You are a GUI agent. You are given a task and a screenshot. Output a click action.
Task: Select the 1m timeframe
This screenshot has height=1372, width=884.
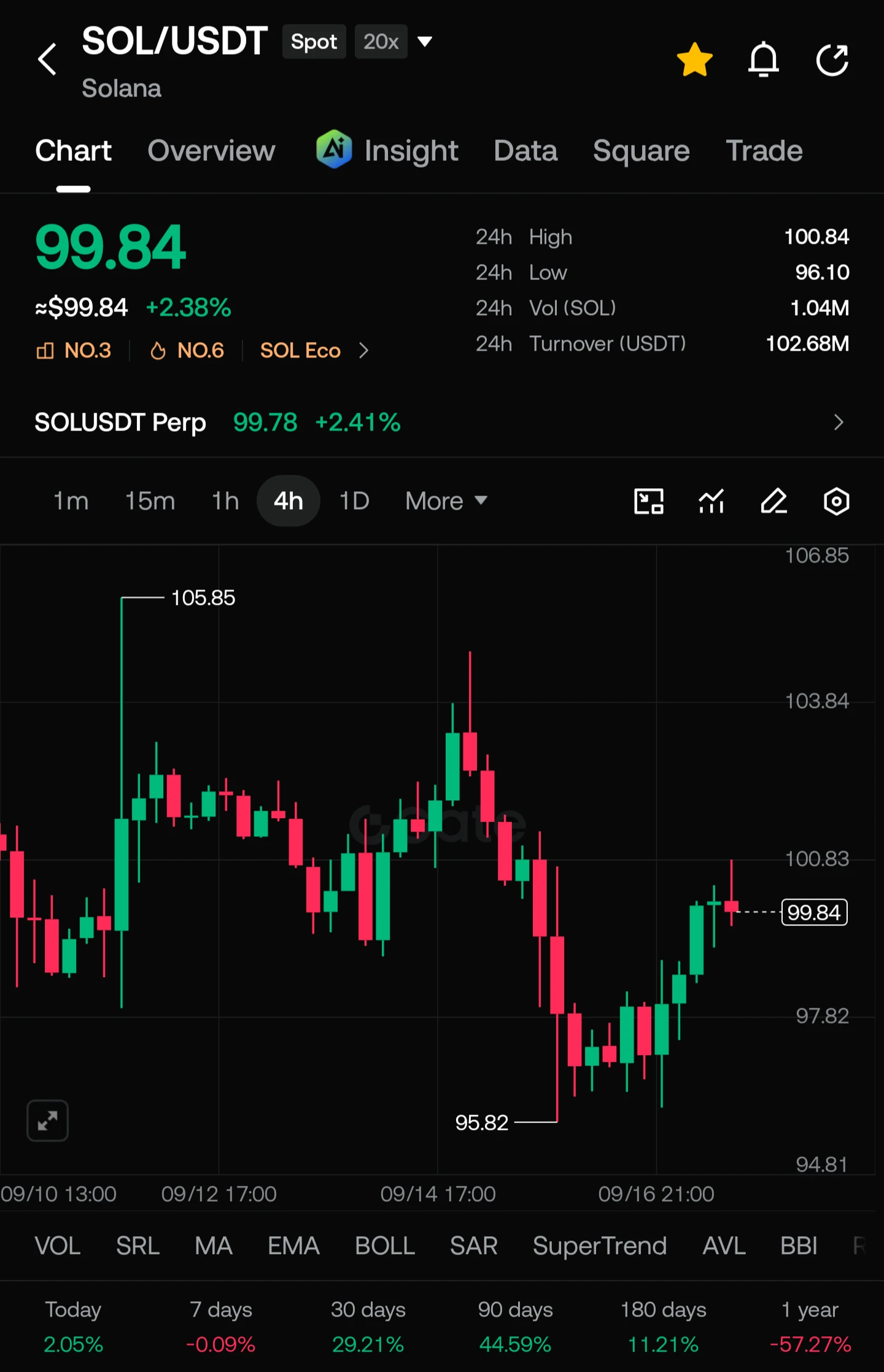71,501
